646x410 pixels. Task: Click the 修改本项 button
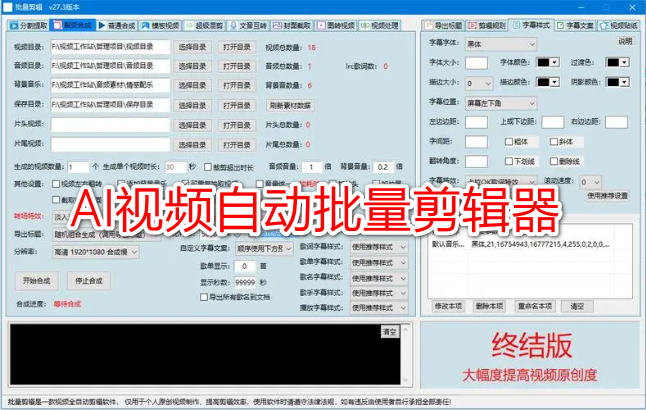[448, 306]
